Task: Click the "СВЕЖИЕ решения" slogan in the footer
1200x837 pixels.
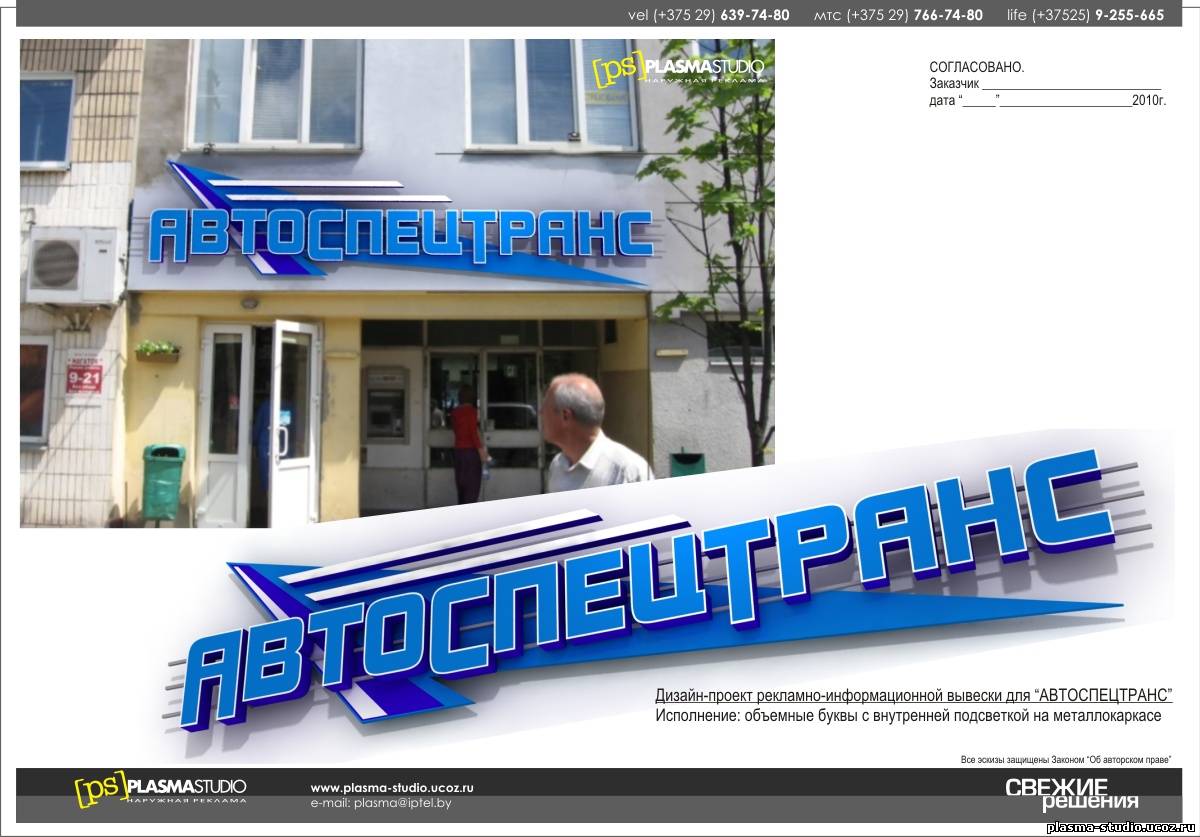Action: coord(1072,794)
